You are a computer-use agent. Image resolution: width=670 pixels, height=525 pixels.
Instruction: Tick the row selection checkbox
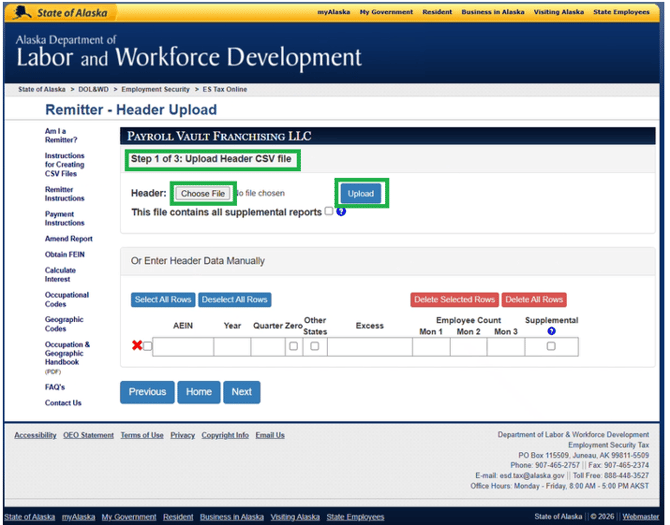click(147, 346)
